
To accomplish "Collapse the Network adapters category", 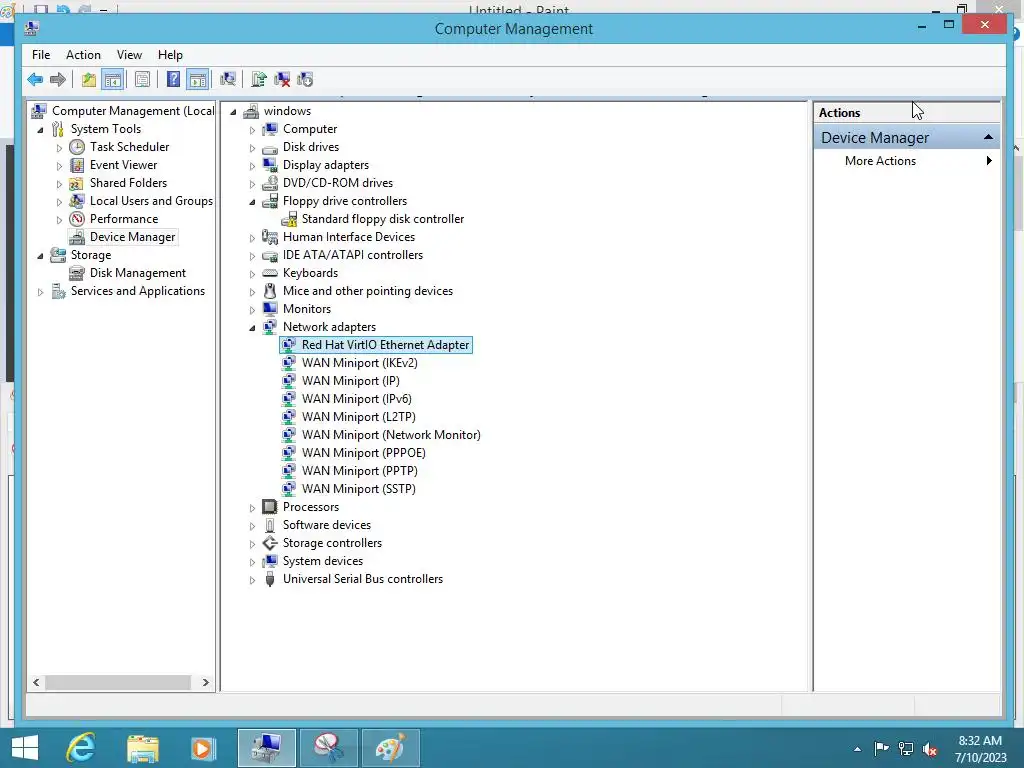I will click(252, 328).
